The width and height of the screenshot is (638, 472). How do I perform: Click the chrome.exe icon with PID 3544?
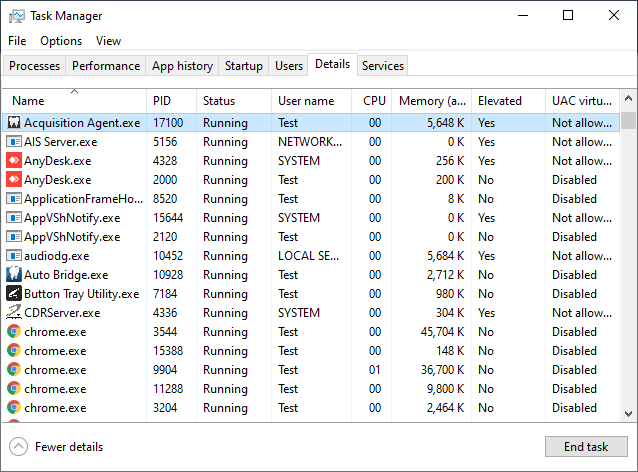click(14, 332)
